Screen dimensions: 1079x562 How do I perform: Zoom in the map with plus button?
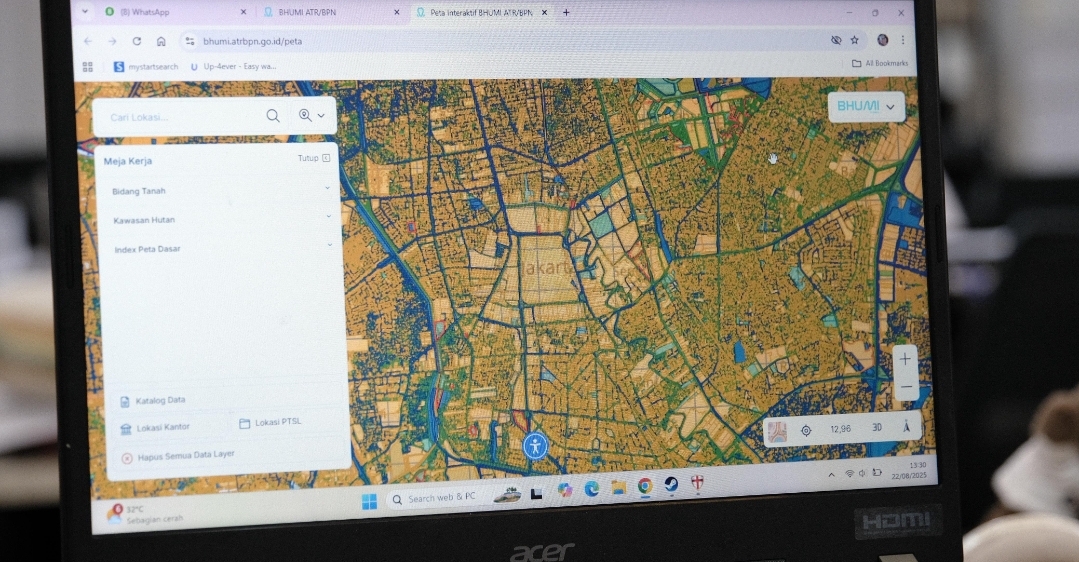point(905,359)
